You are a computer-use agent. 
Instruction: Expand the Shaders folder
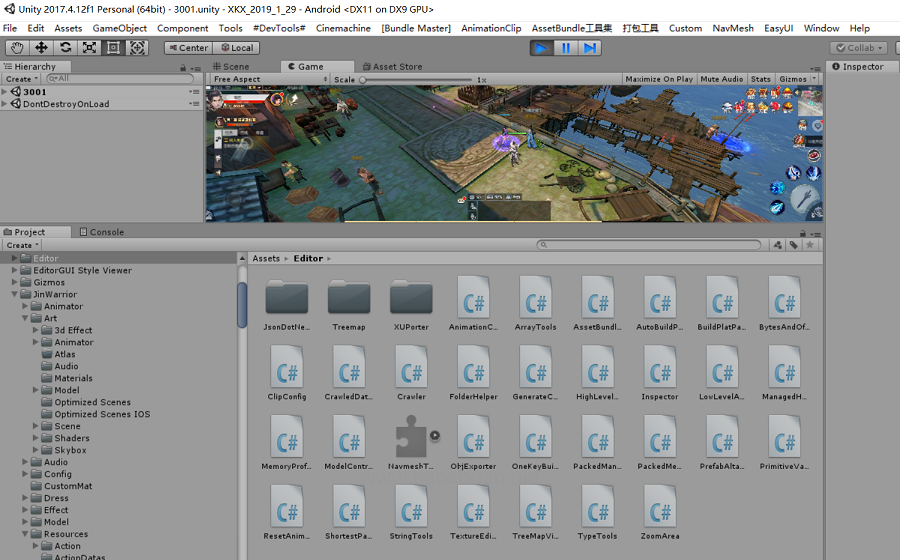36,438
